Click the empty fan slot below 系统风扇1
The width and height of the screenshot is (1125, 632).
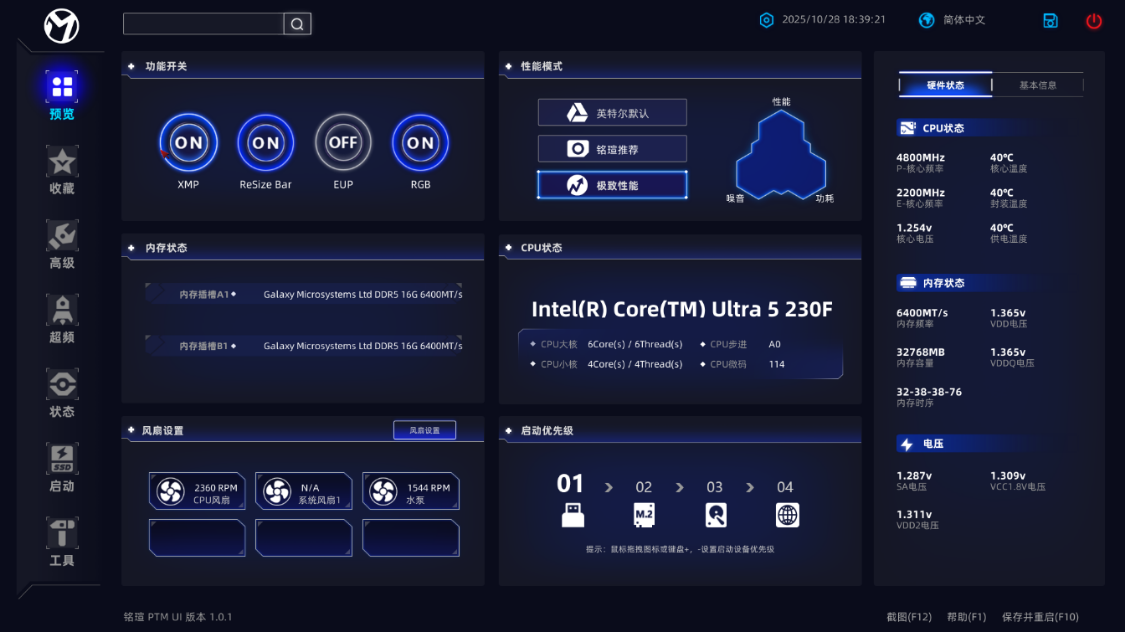303,538
